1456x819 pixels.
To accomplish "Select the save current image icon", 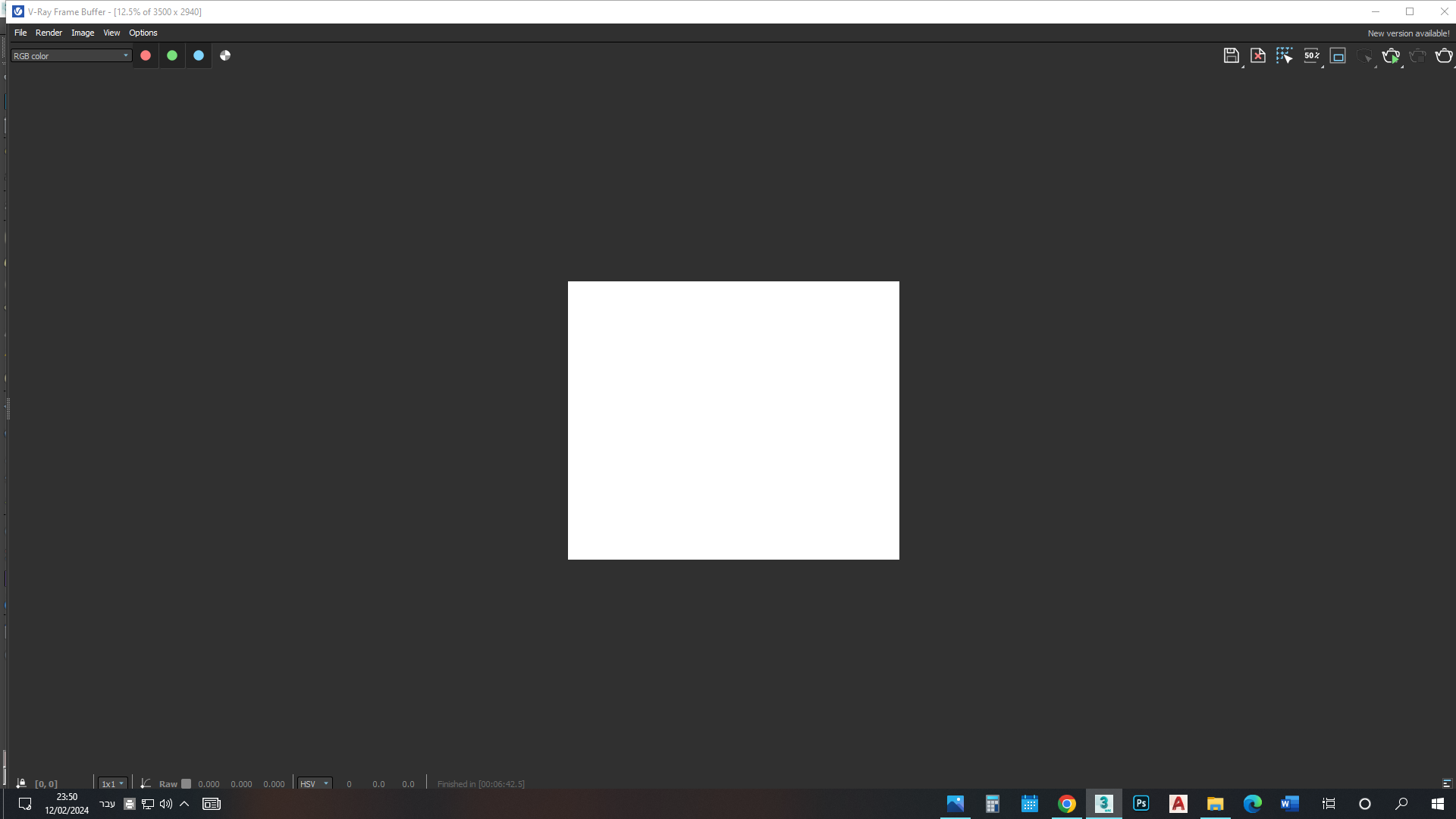I will pos(1231,55).
